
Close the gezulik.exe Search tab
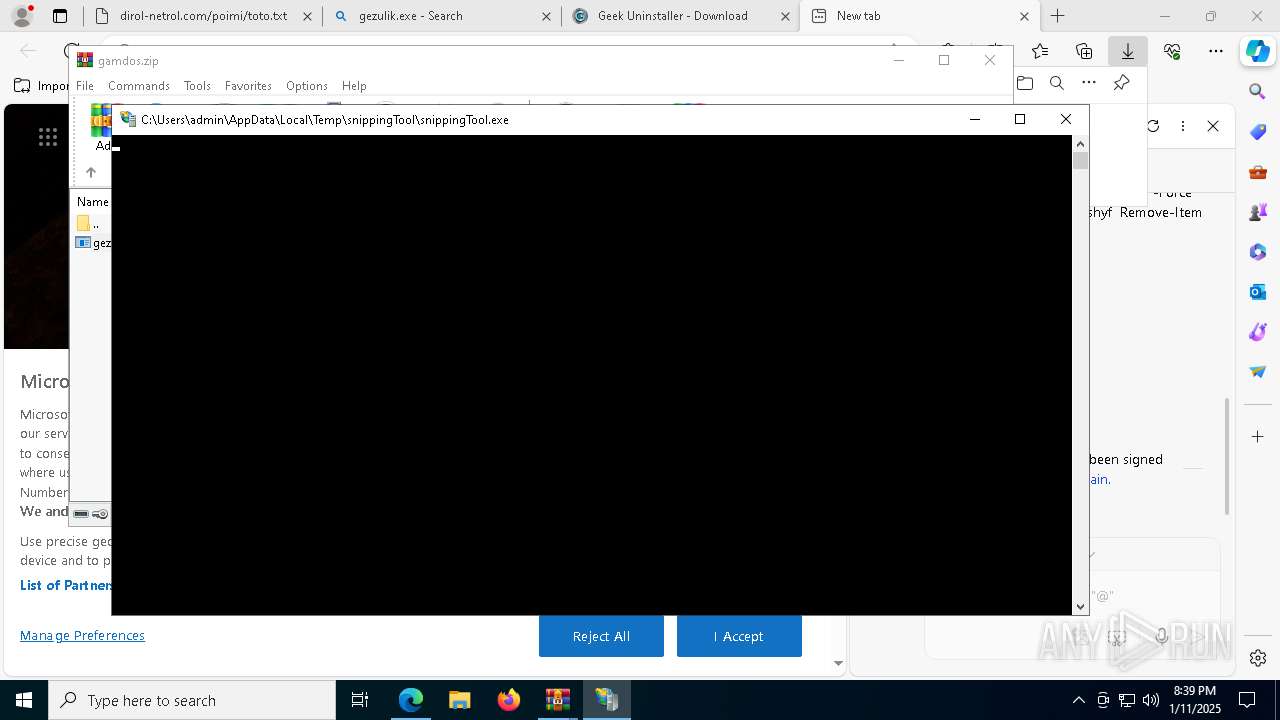click(x=546, y=16)
